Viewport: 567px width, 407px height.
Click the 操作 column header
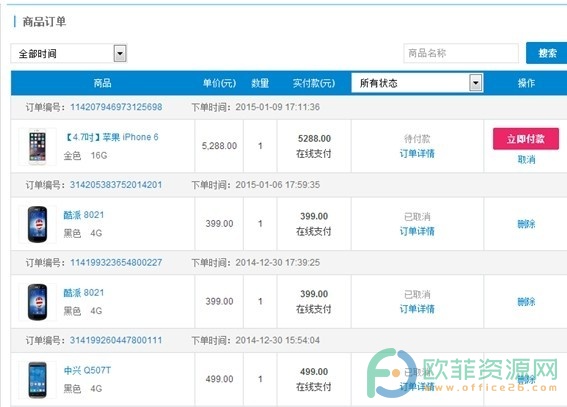pos(526,83)
